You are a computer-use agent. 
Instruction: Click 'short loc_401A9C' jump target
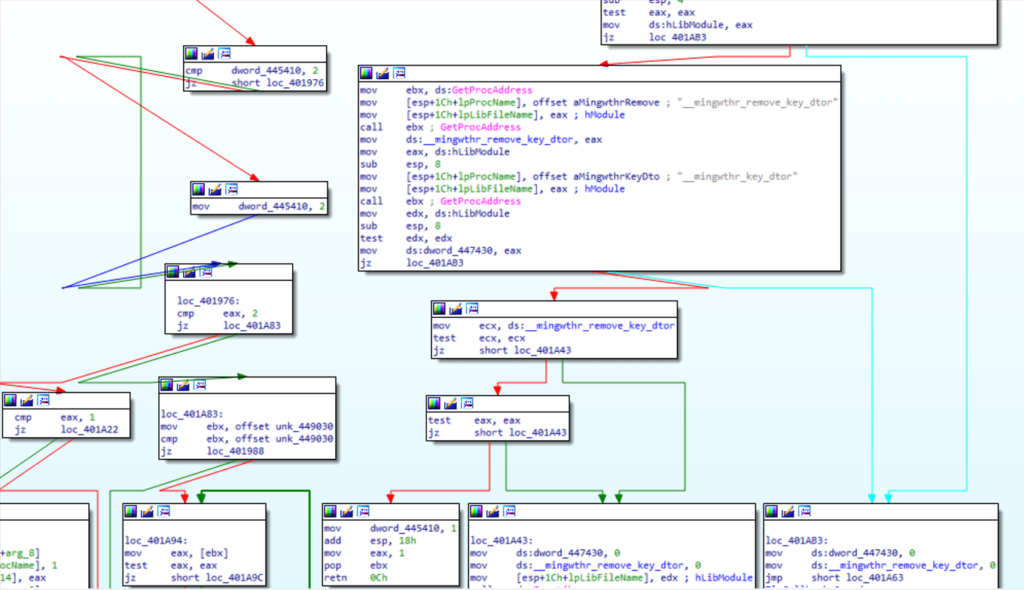click(217, 578)
